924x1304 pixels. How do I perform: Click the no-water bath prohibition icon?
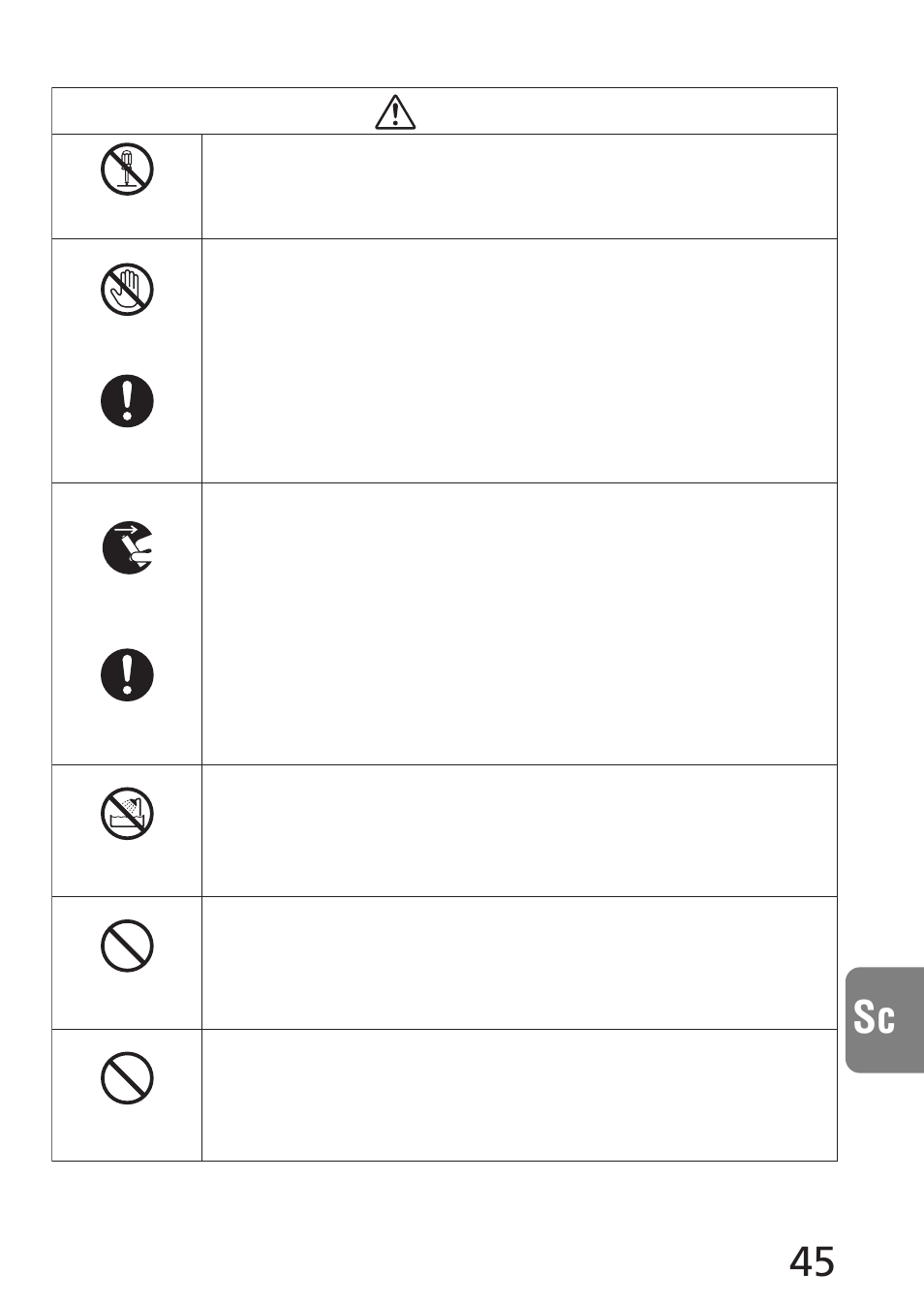tap(127, 814)
